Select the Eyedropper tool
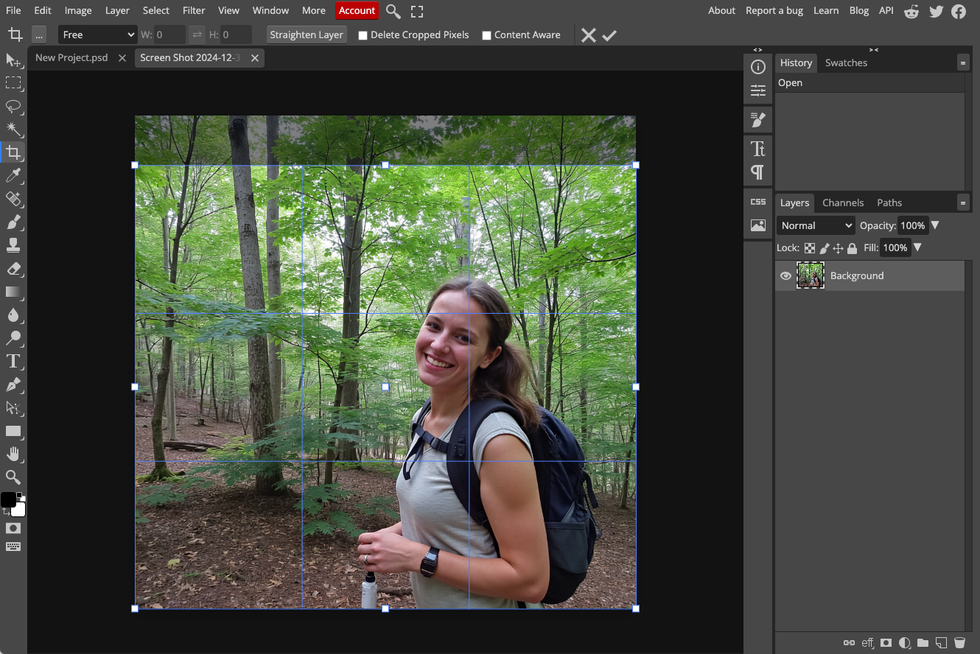The image size is (980, 654). pos(13,176)
